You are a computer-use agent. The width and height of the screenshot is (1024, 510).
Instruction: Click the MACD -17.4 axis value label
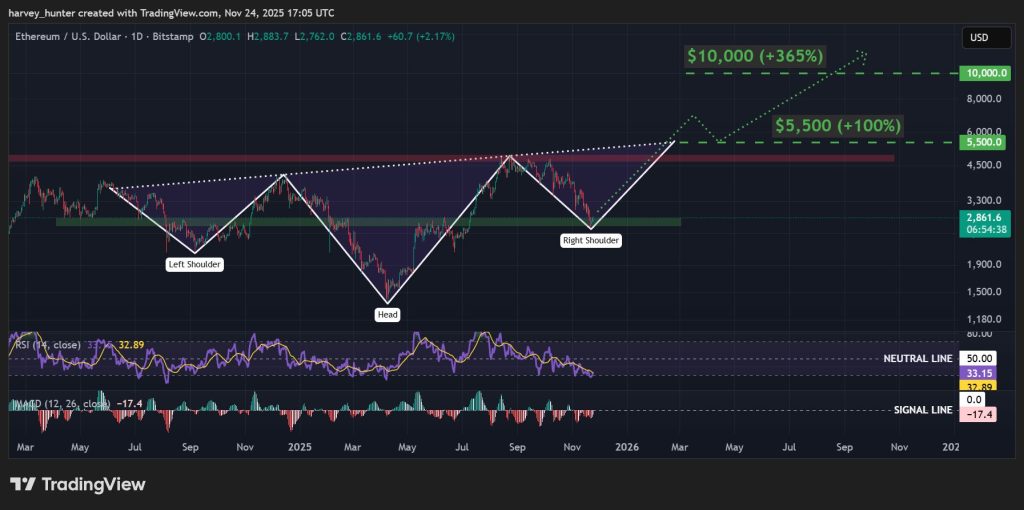[x=978, y=413]
